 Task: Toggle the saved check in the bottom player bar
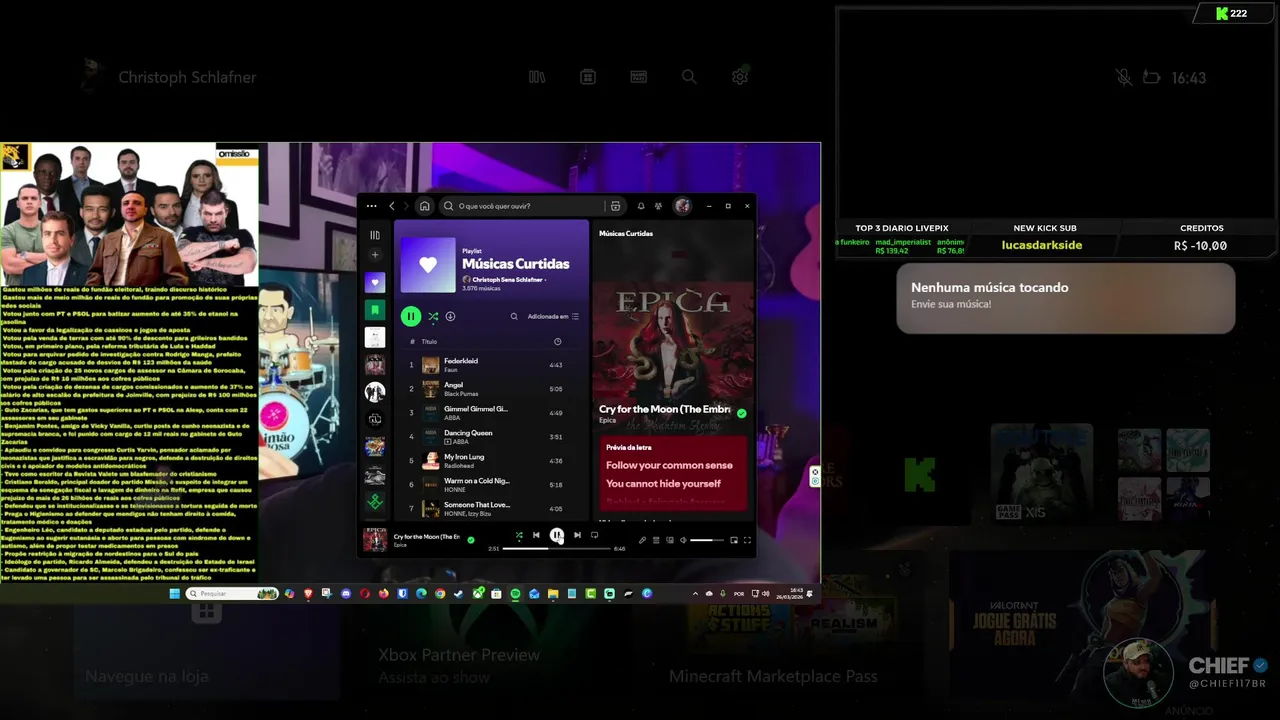pos(471,540)
